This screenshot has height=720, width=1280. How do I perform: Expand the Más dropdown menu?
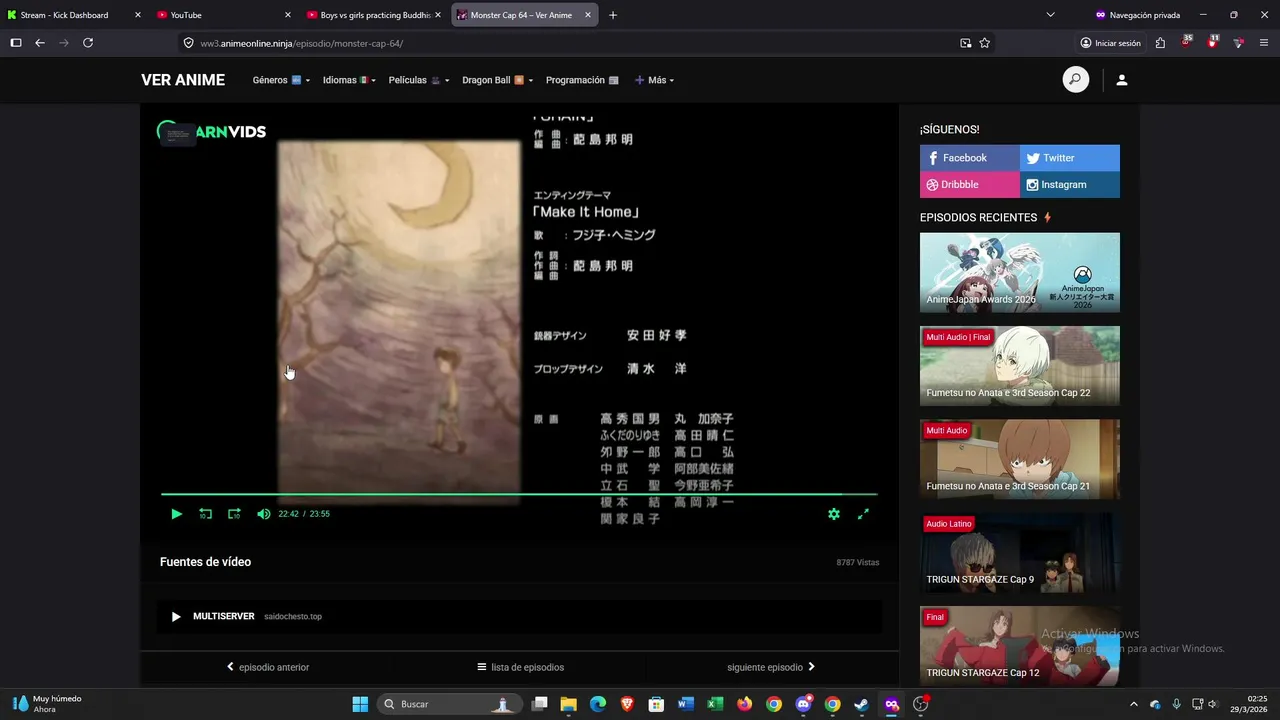[654, 80]
